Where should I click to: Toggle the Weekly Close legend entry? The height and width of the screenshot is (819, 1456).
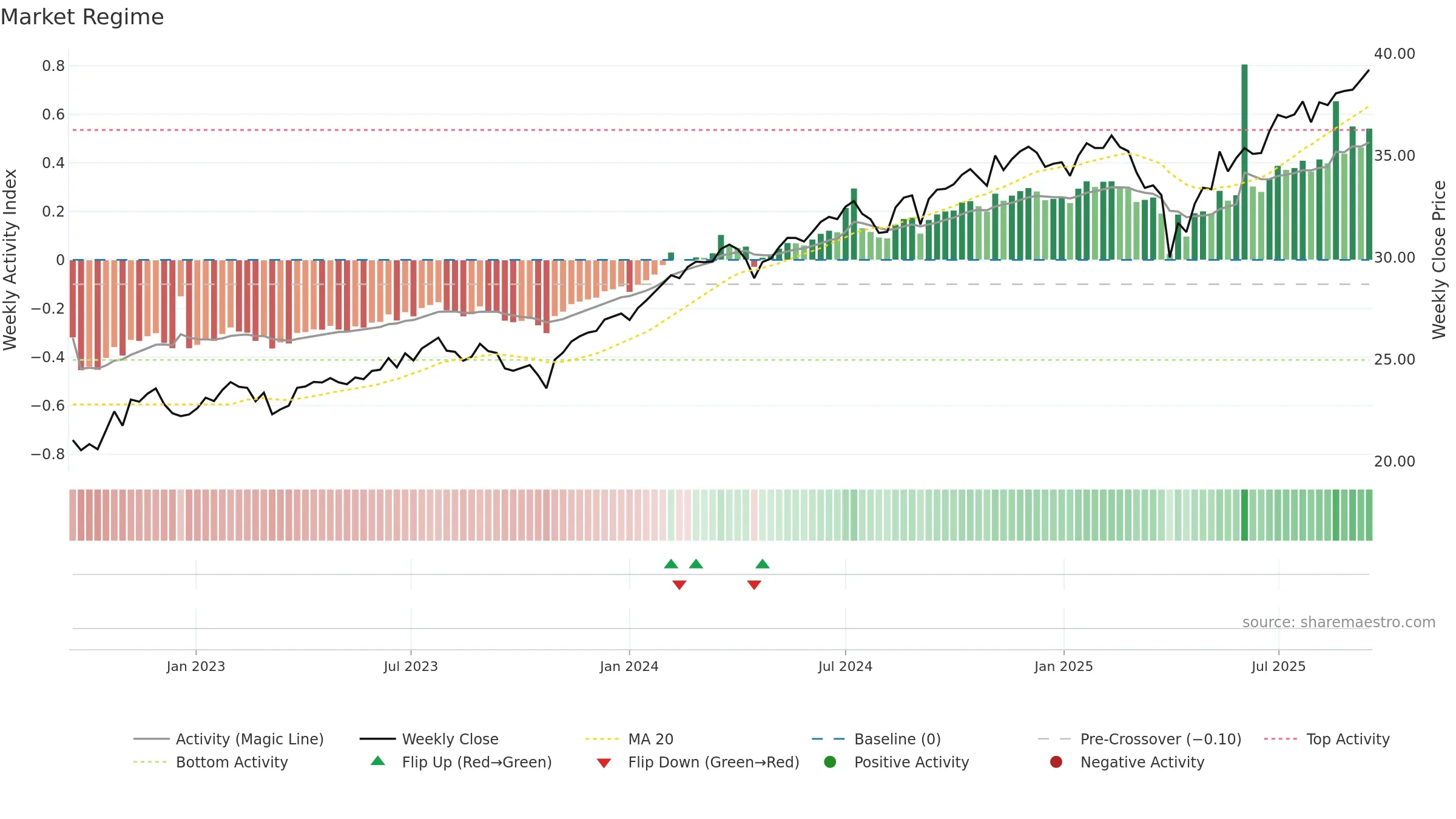(429, 739)
